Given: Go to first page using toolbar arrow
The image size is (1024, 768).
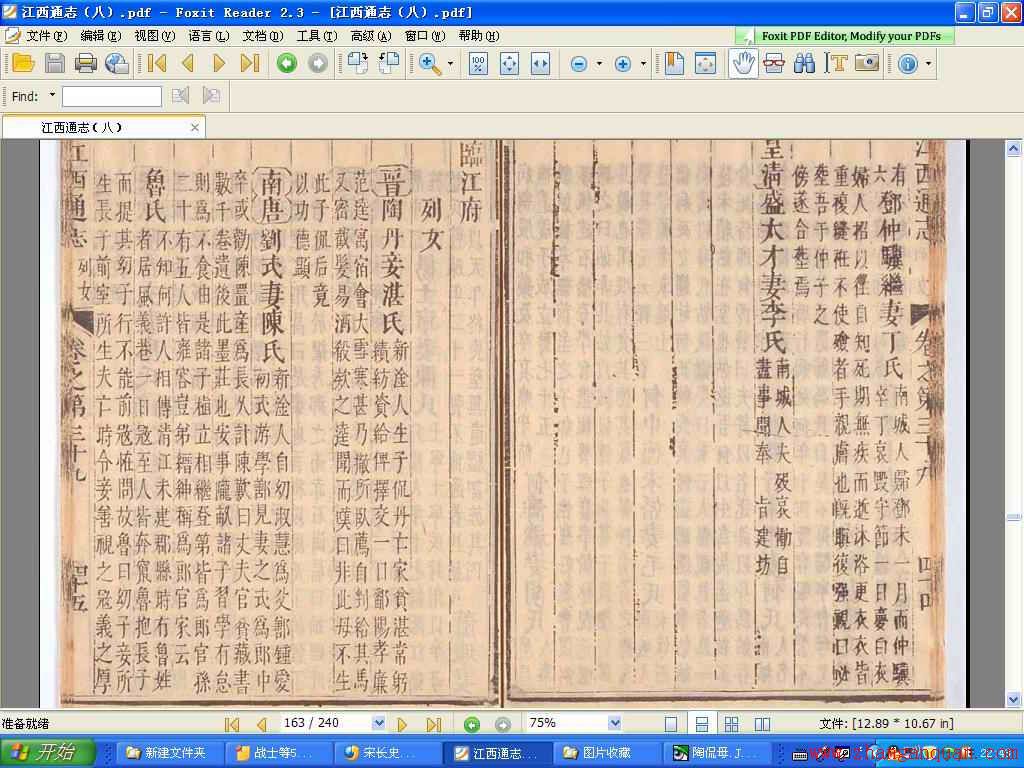Looking at the screenshot, I should (157, 63).
